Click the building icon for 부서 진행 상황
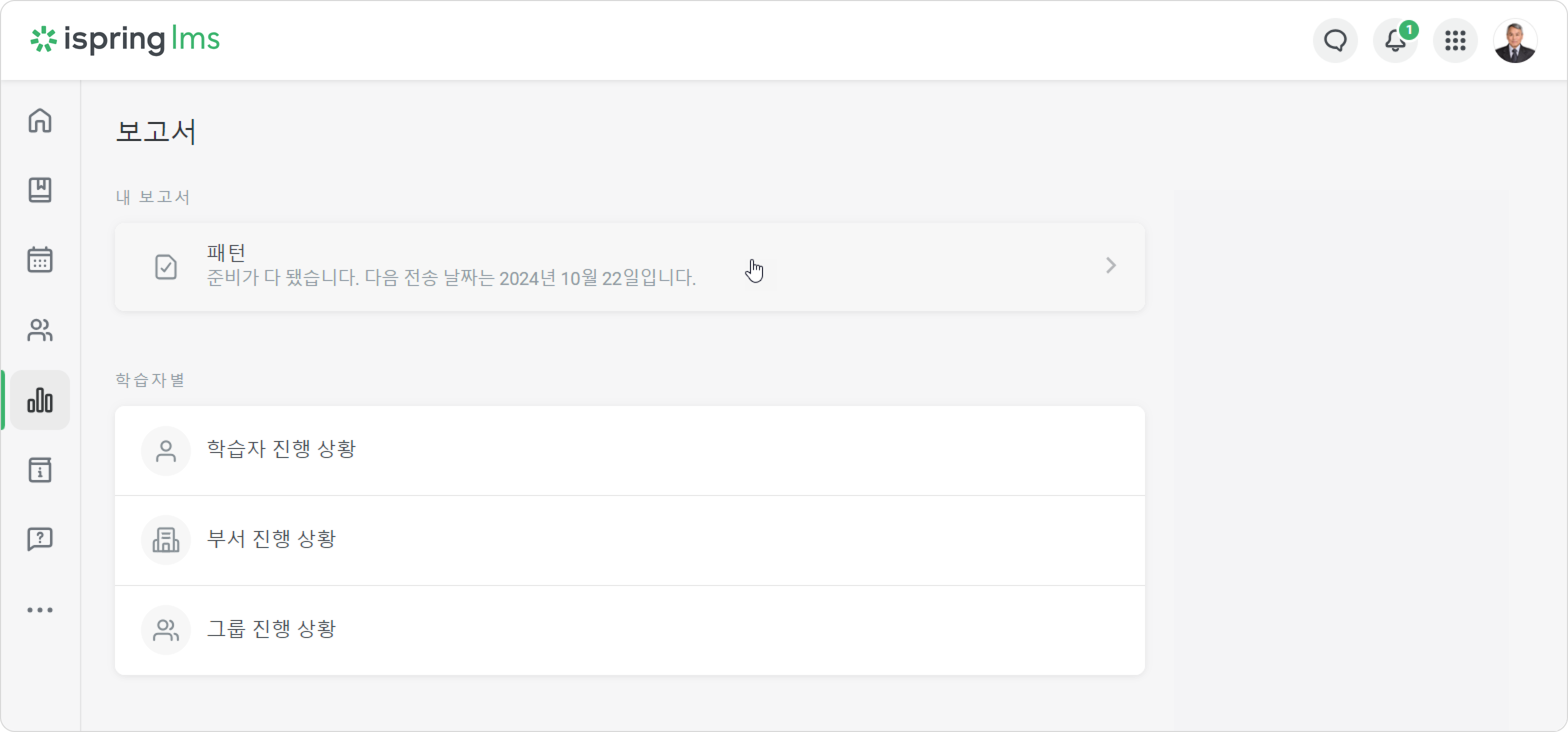 (x=165, y=540)
